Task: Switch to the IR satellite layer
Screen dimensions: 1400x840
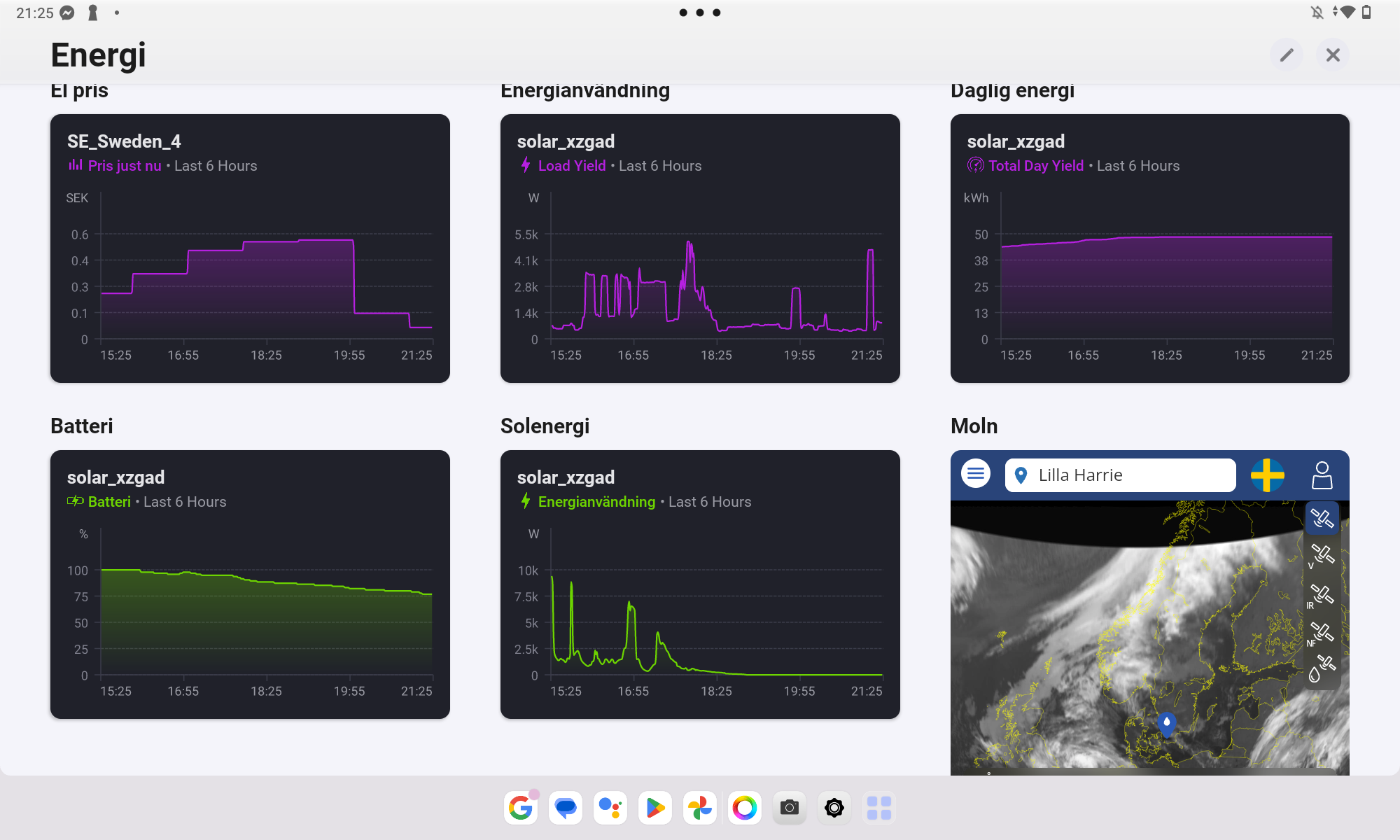Action: pyautogui.click(x=1322, y=596)
